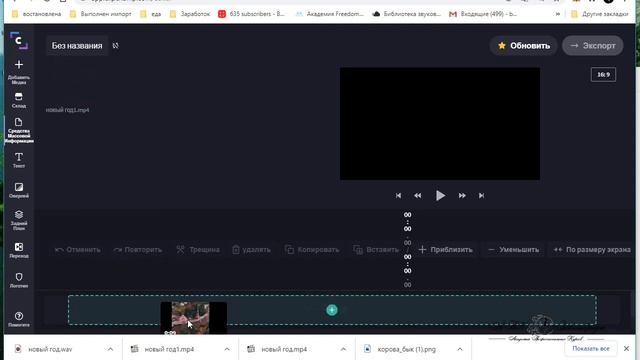Click По размеру экрана fit button
This screenshot has height=360, width=640.
pyautogui.click(x=592, y=250)
